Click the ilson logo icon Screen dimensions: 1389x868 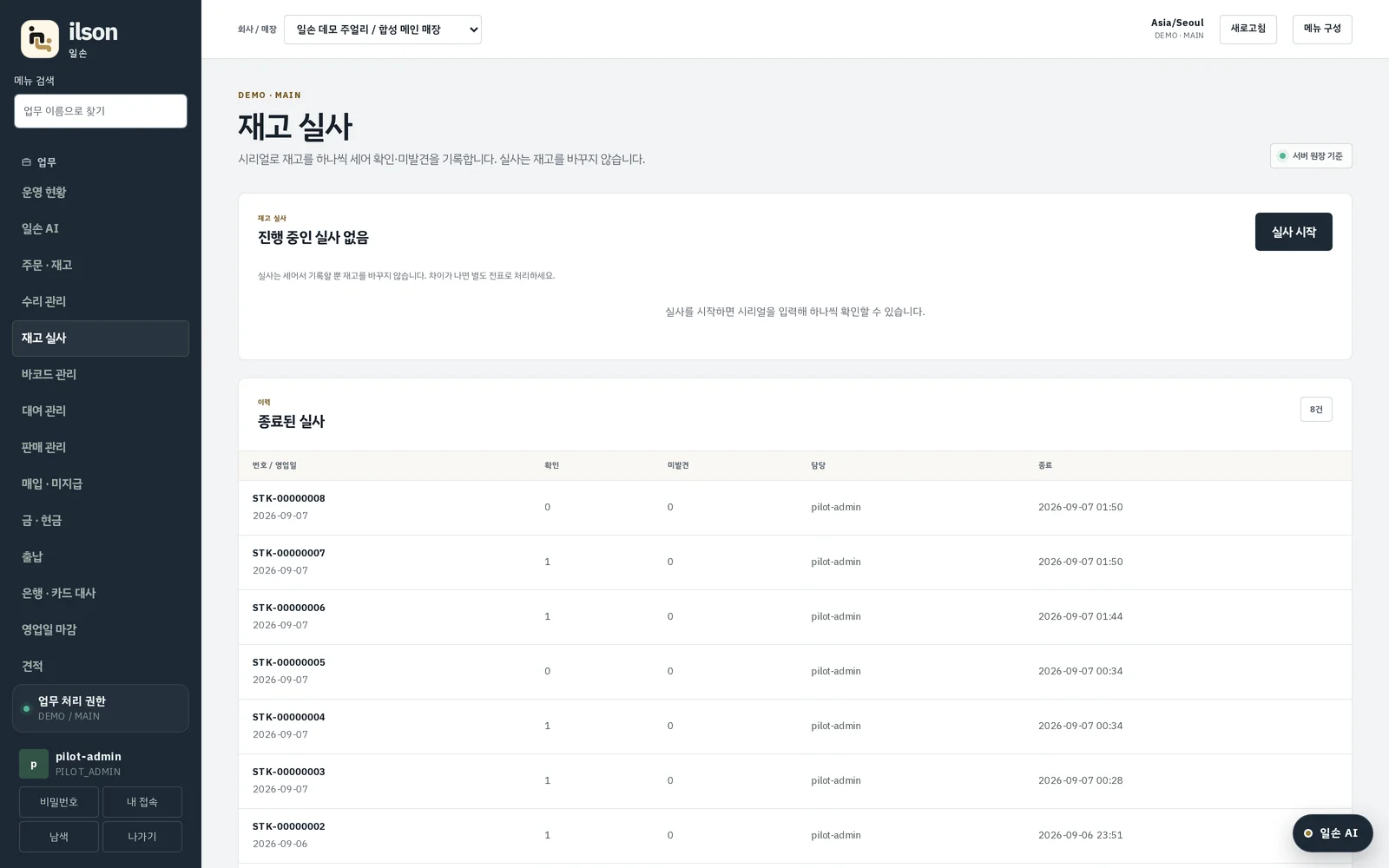coord(40,39)
